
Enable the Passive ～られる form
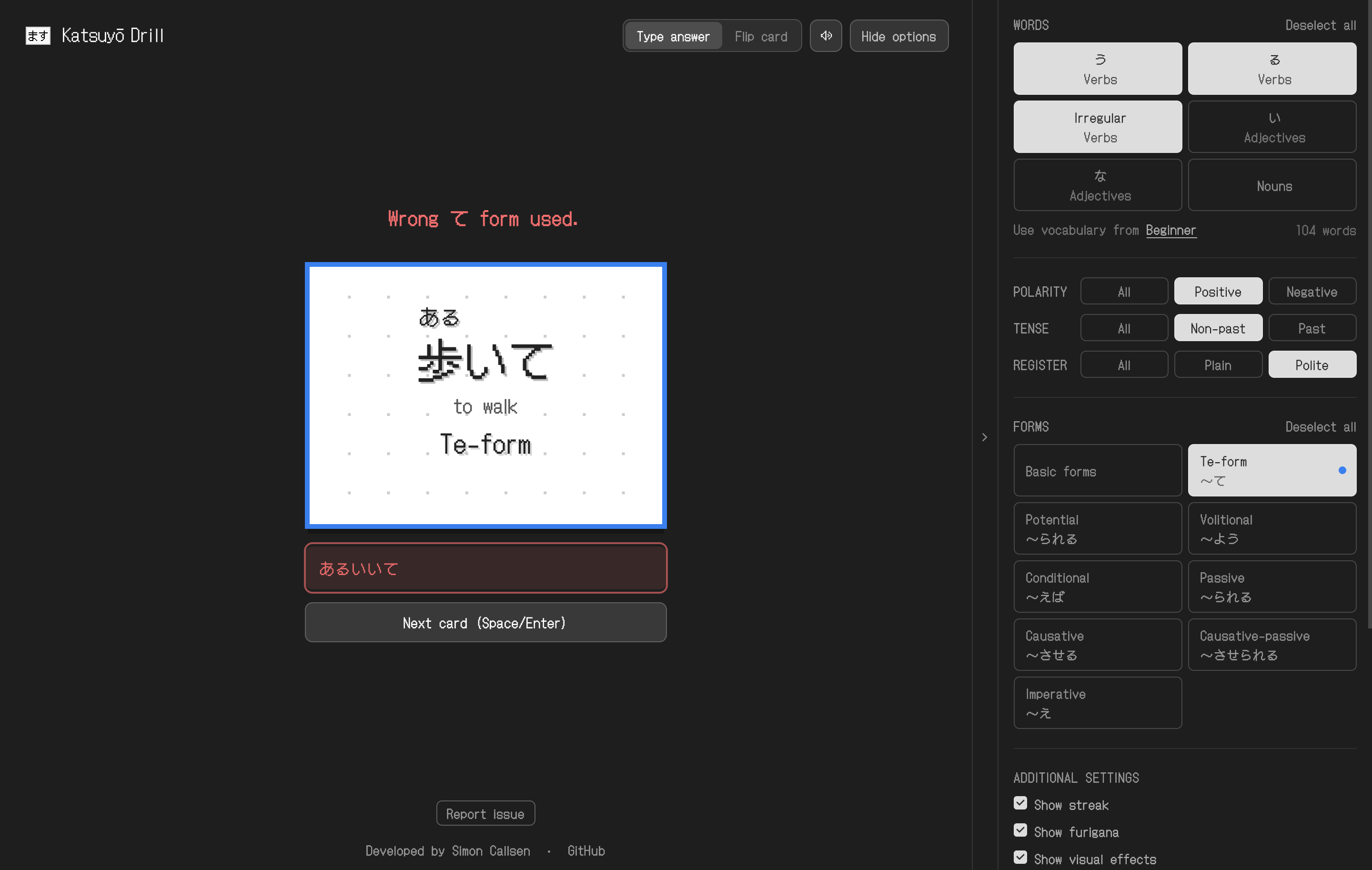click(x=1272, y=587)
